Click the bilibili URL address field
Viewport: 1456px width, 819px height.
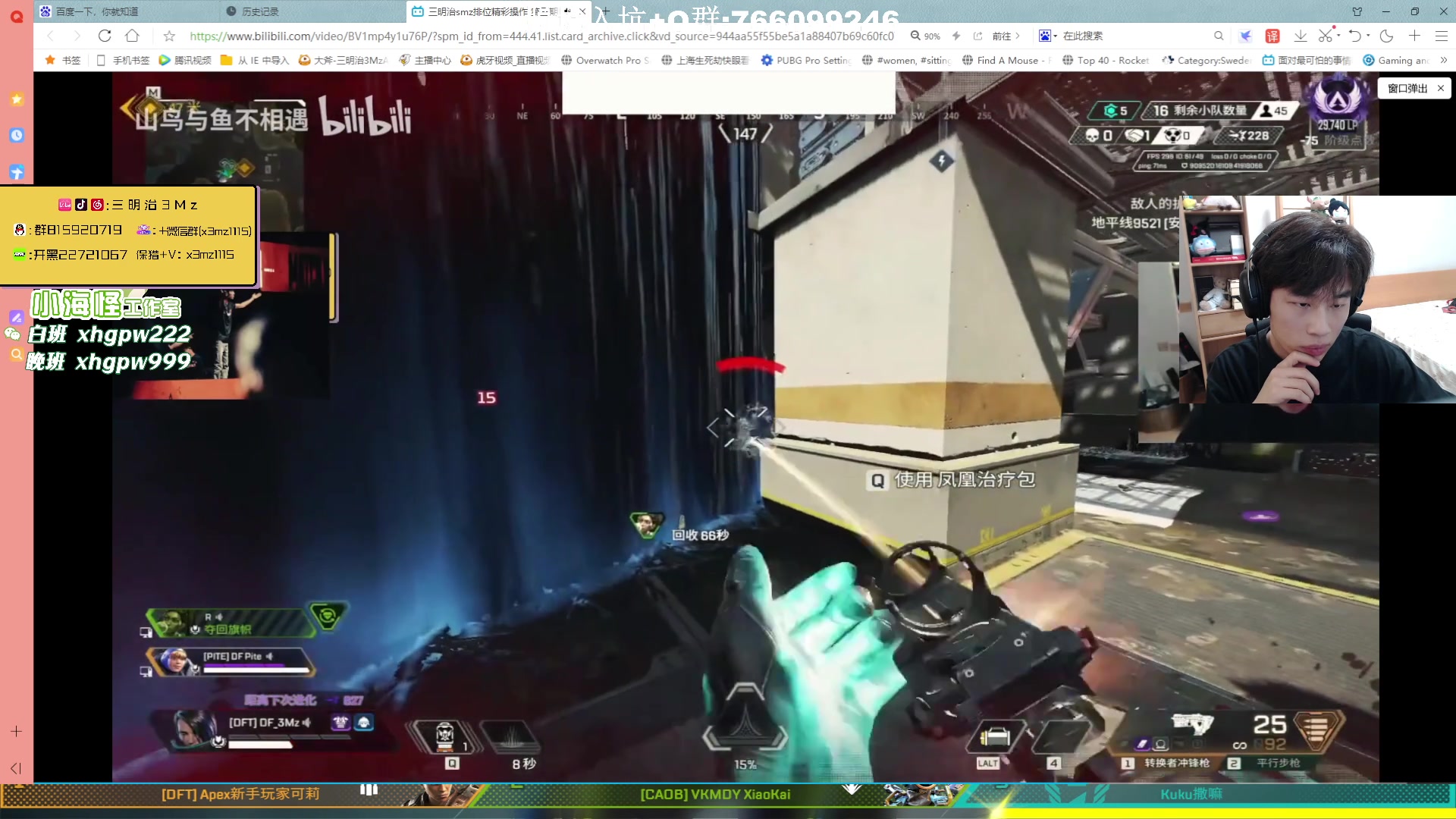coord(541,36)
